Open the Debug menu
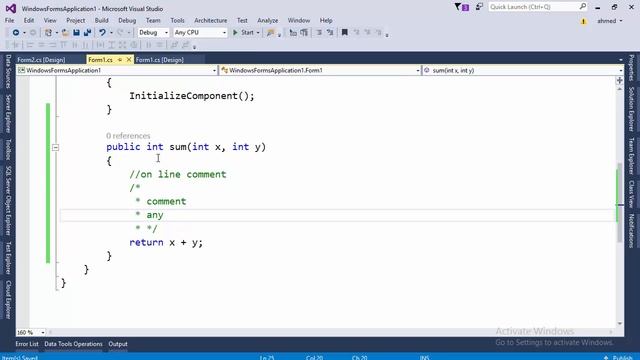This screenshot has height=360, width=640. pyautogui.click(x=127, y=20)
